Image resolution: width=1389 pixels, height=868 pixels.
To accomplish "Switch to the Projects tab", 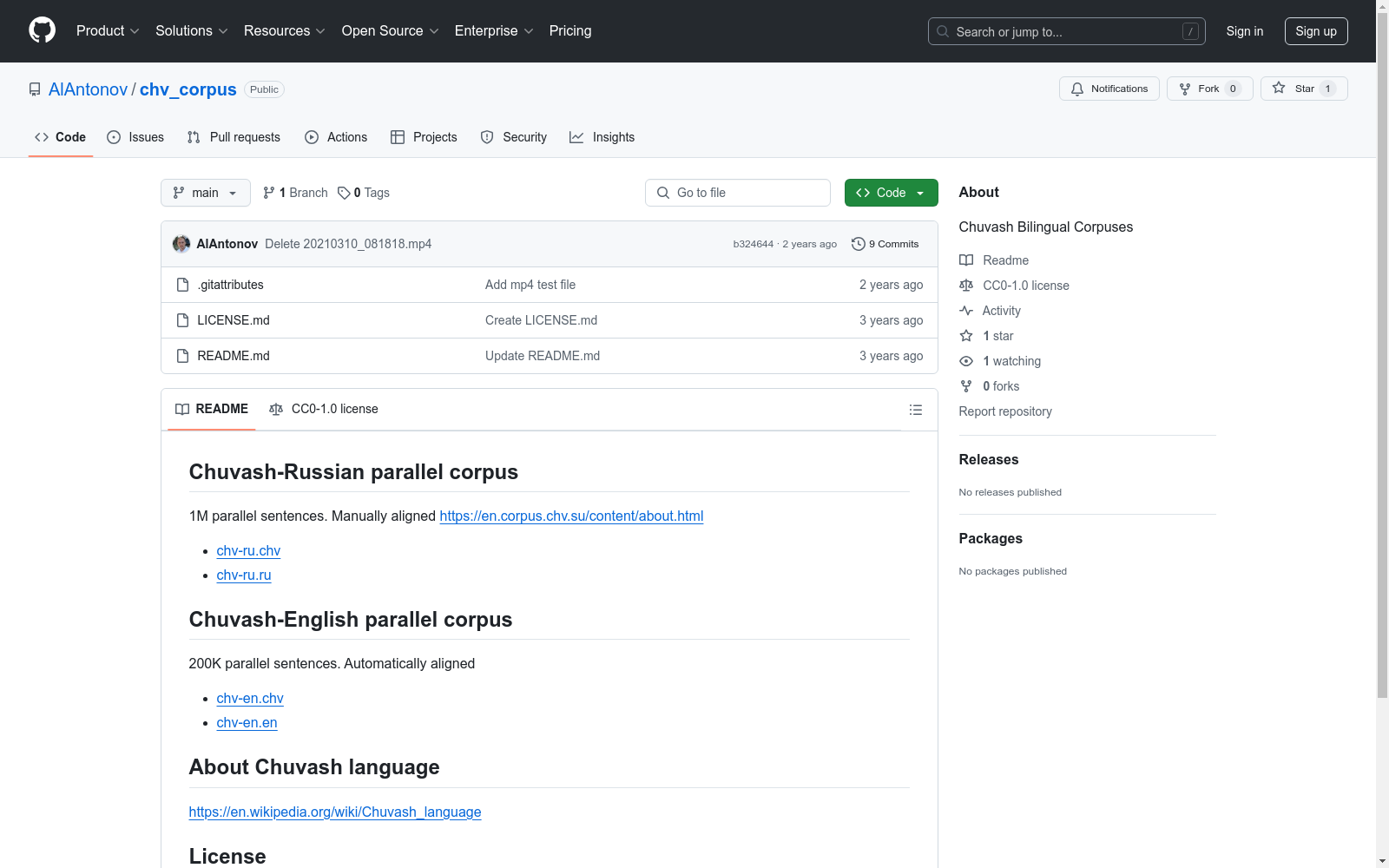I will (x=424, y=137).
